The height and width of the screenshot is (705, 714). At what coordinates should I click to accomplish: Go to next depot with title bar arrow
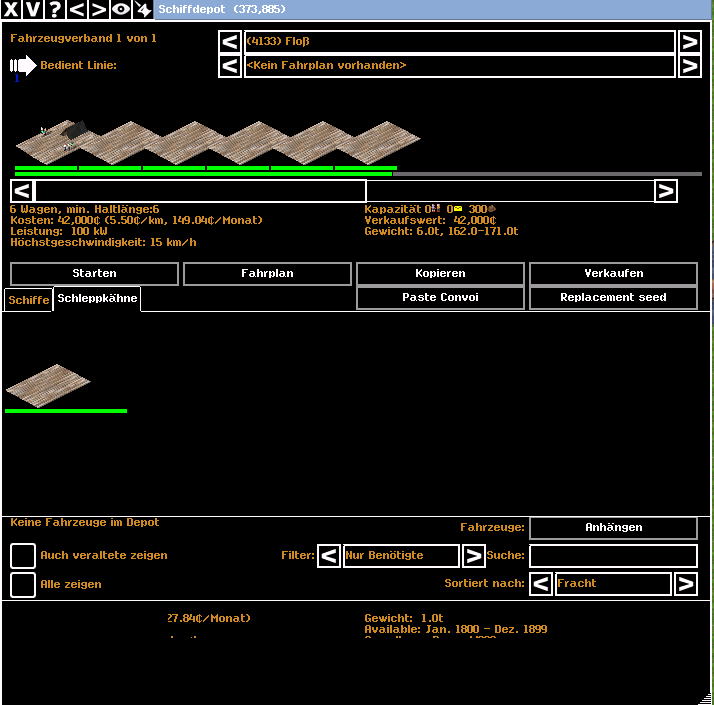[x=99, y=10]
